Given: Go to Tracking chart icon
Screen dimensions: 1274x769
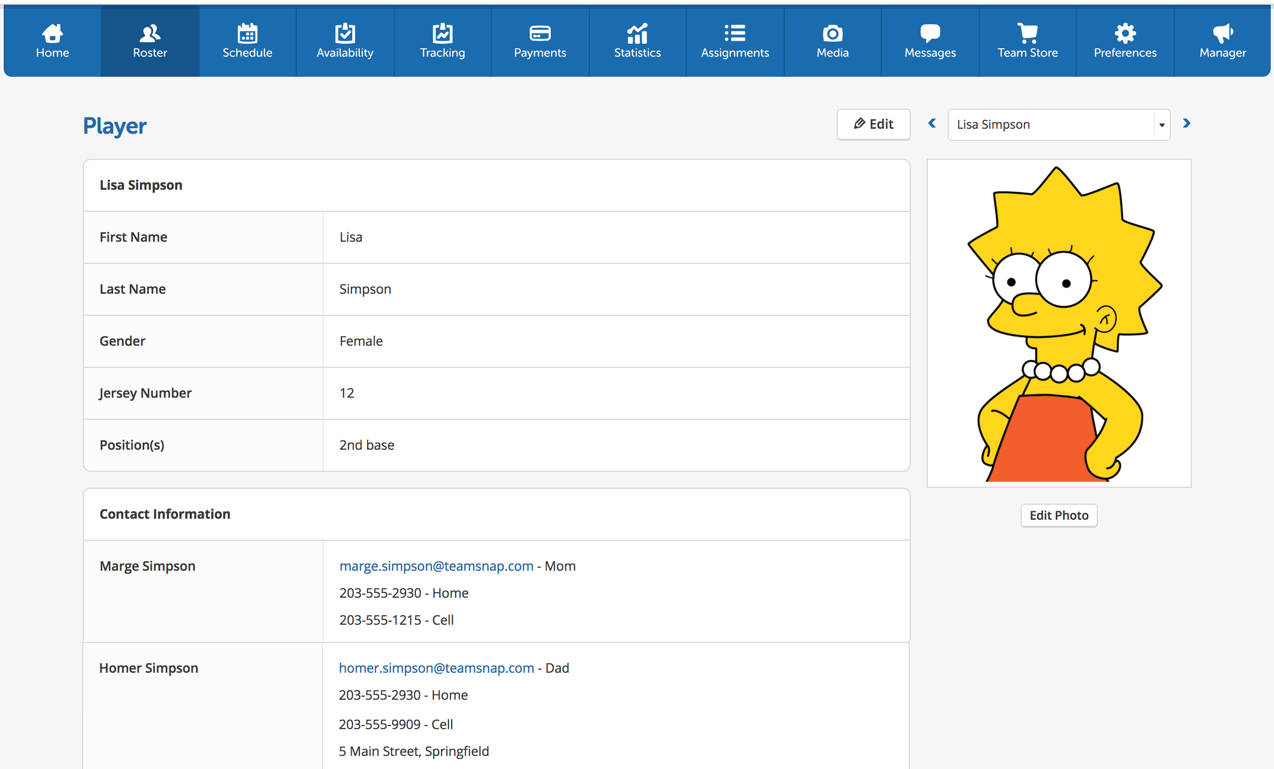Looking at the screenshot, I should (x=442, y=34).
